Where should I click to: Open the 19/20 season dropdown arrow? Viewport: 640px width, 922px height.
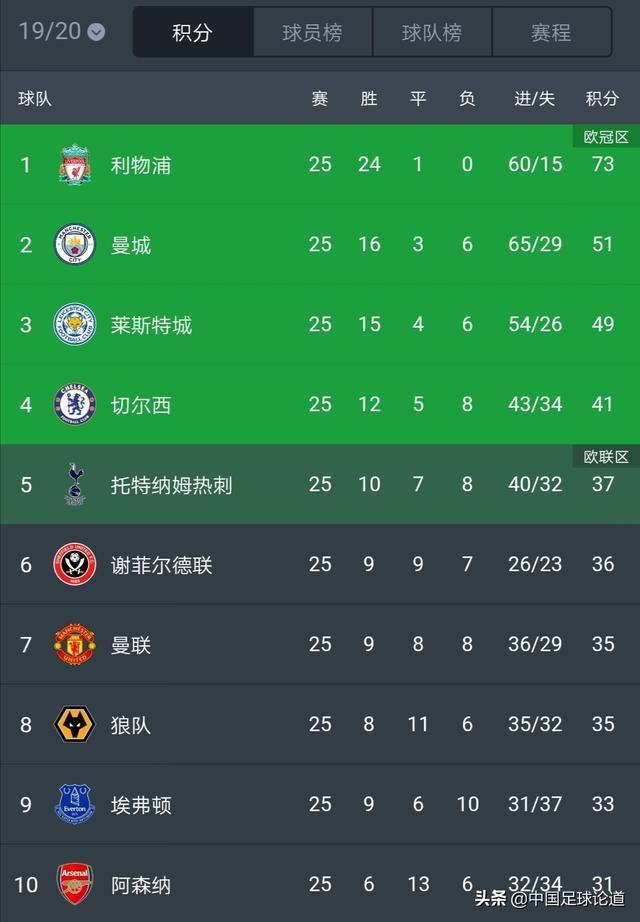pyautogui.click(x=96, y=32)
